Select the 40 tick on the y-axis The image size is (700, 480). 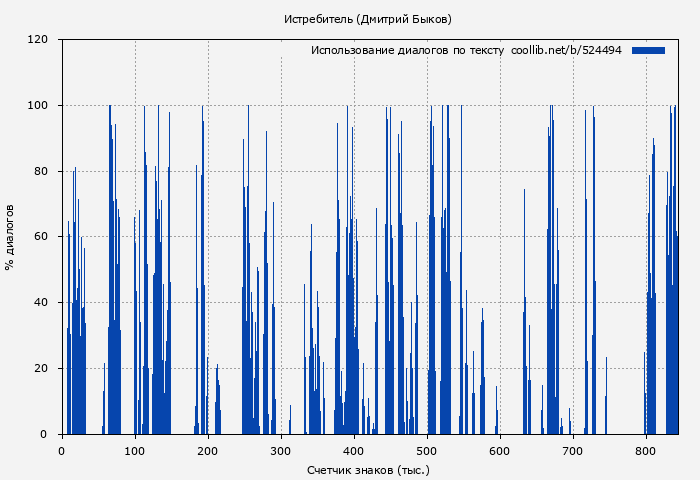coord(41,303)
